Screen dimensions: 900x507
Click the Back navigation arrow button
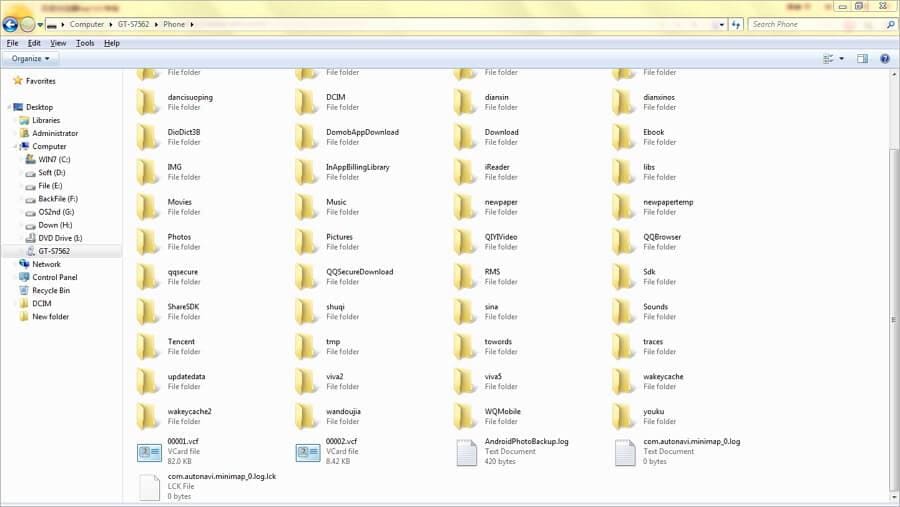(x=10, y=25)
